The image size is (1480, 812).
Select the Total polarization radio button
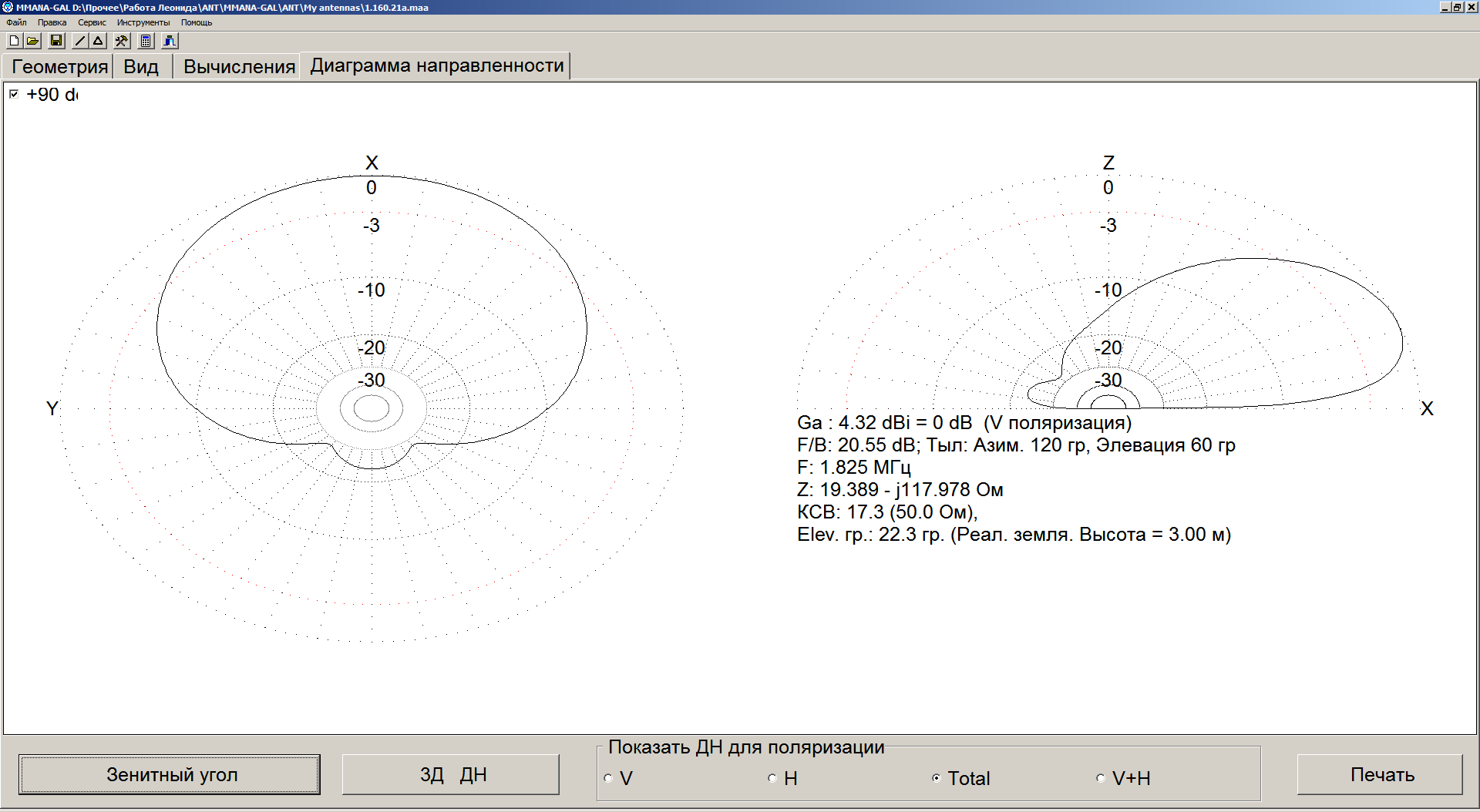click(937, 778)
